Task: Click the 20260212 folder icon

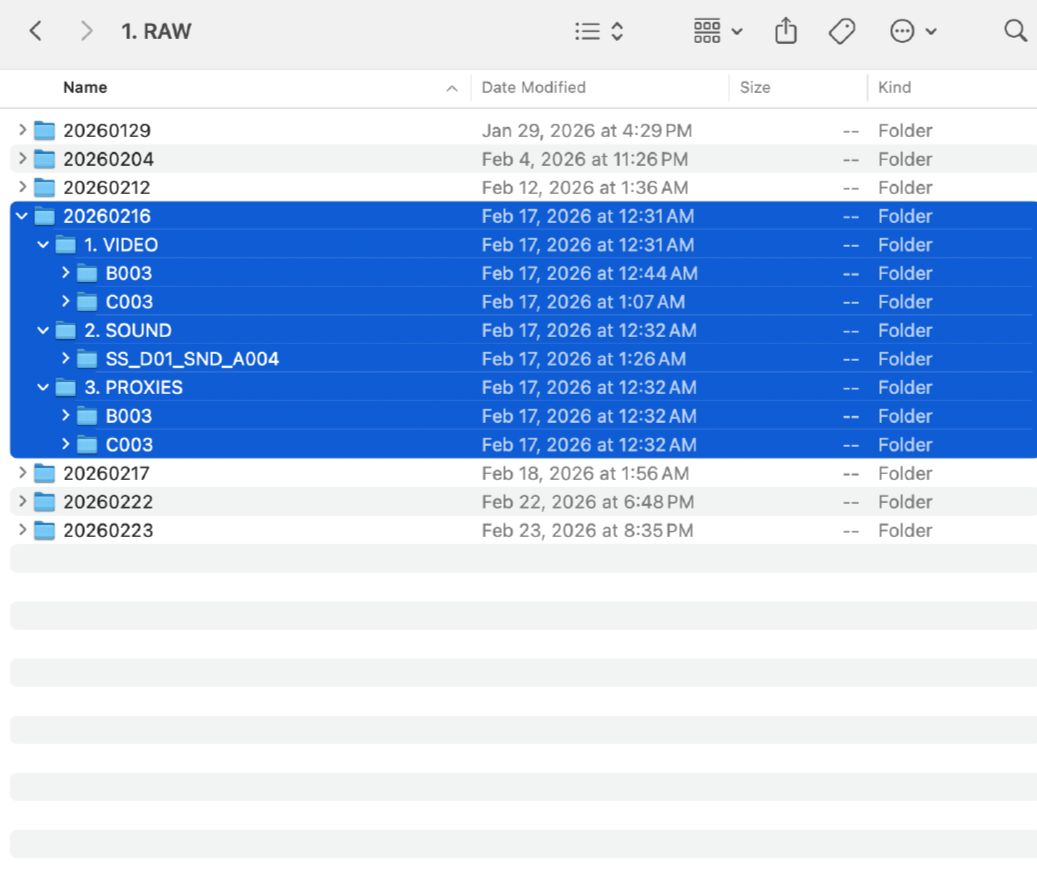Action: point(44,187)
